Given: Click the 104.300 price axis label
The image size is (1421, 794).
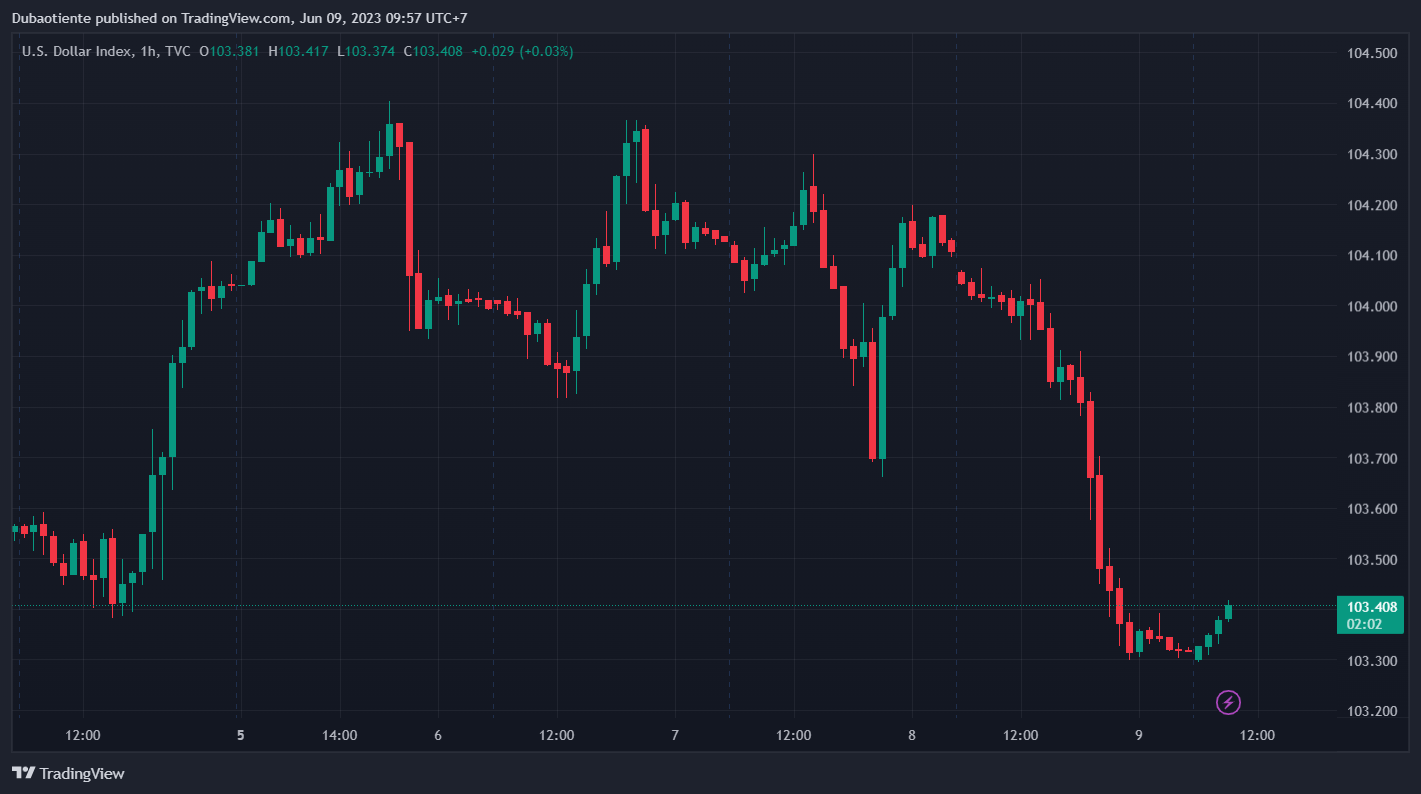Looking at the screenshot, I should tap(1372, 155).
